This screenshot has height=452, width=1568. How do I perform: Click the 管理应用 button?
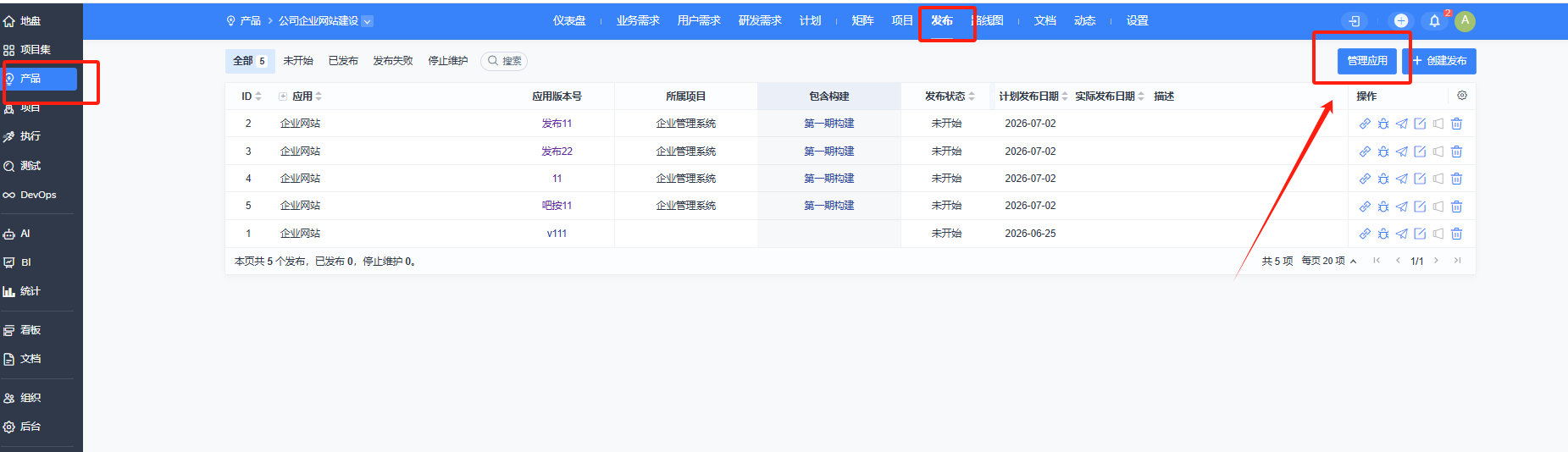[x=1367, y=61]
